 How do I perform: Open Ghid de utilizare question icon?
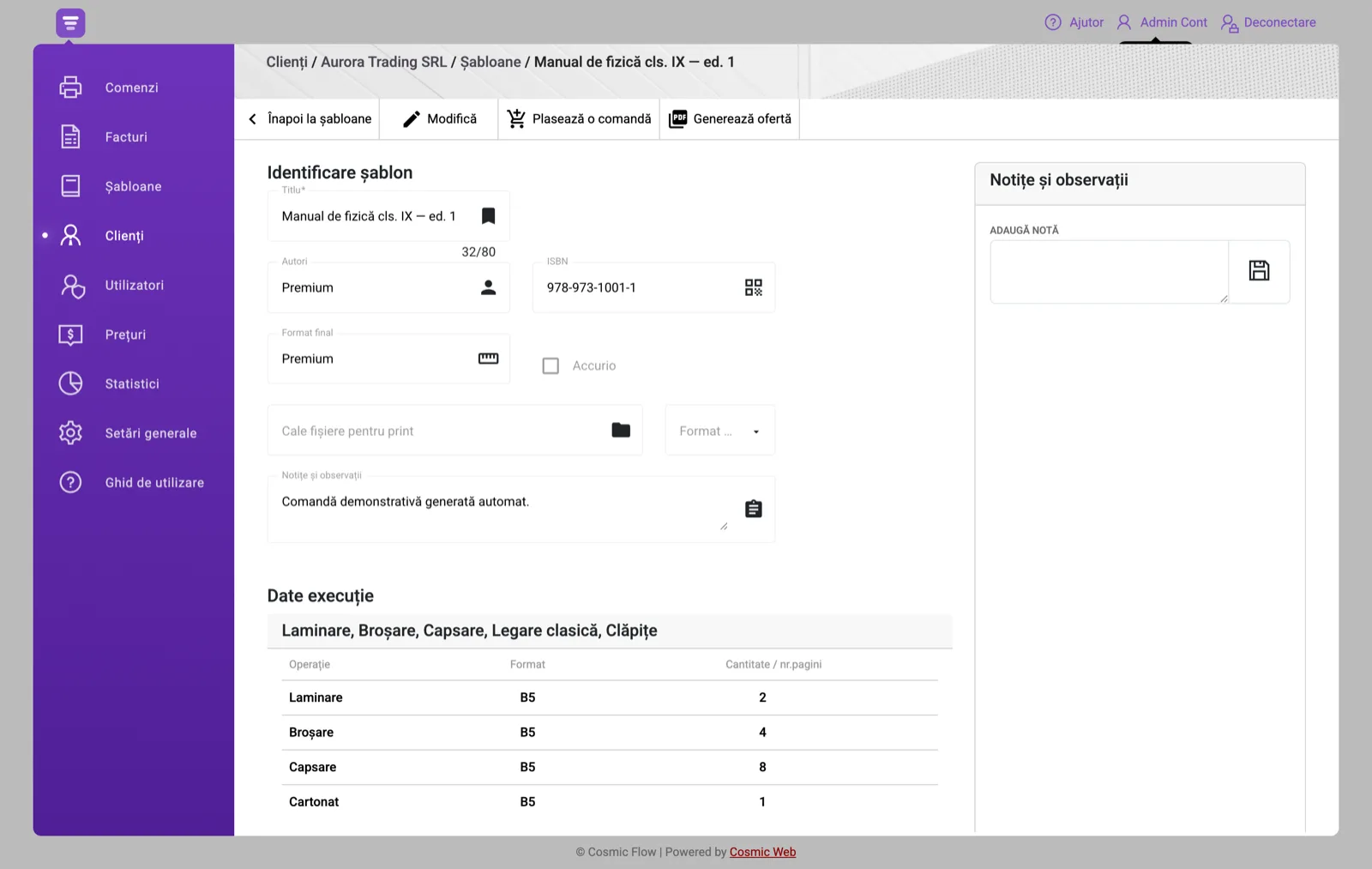[70, 482]
